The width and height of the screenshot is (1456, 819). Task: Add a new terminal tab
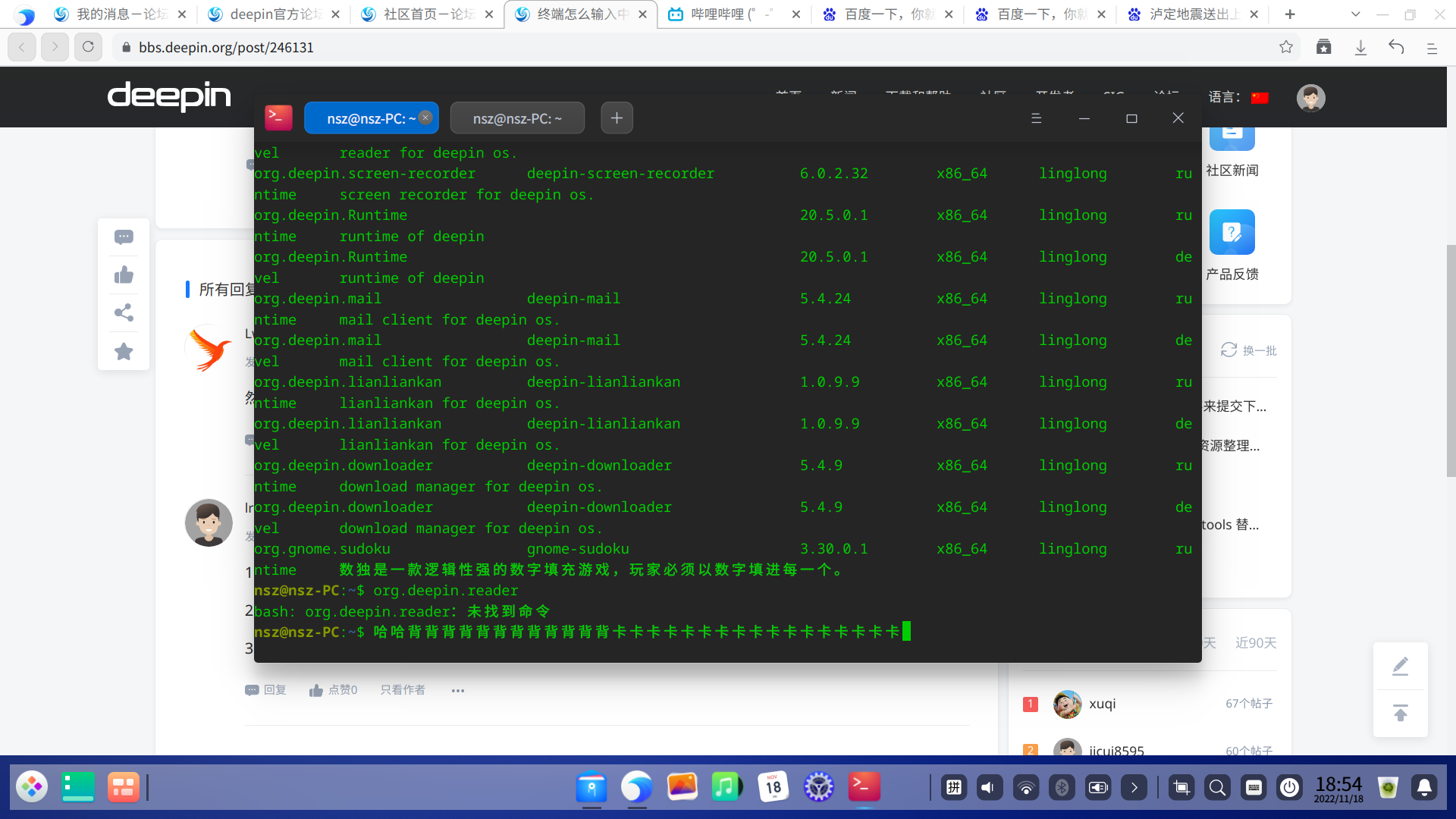[x=617, y=118]
